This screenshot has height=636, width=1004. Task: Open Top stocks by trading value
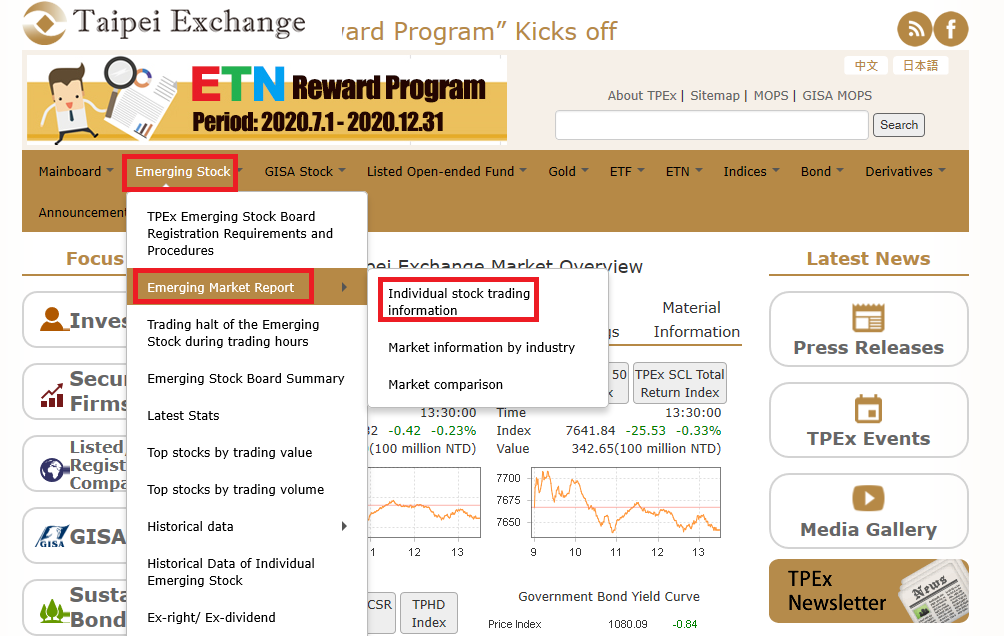[230, 453]
